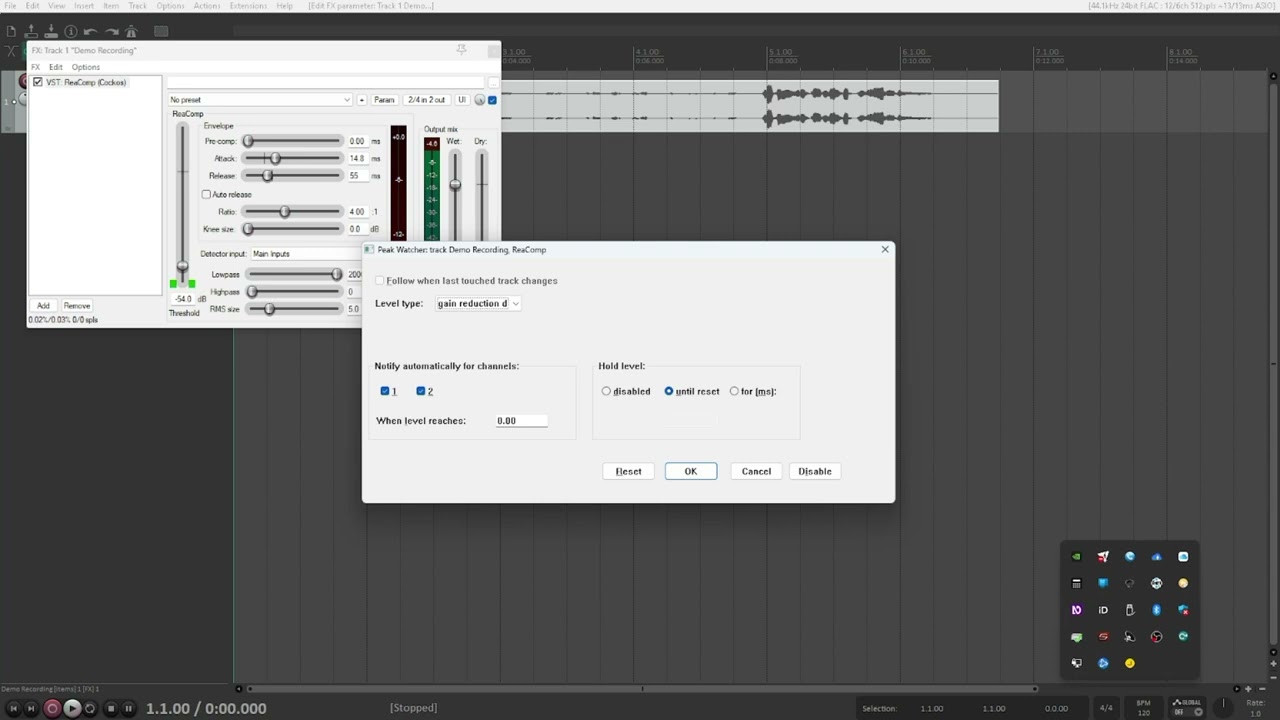
Task: Toggle channel 1 notify checkbox
Action: click(385, 391)
